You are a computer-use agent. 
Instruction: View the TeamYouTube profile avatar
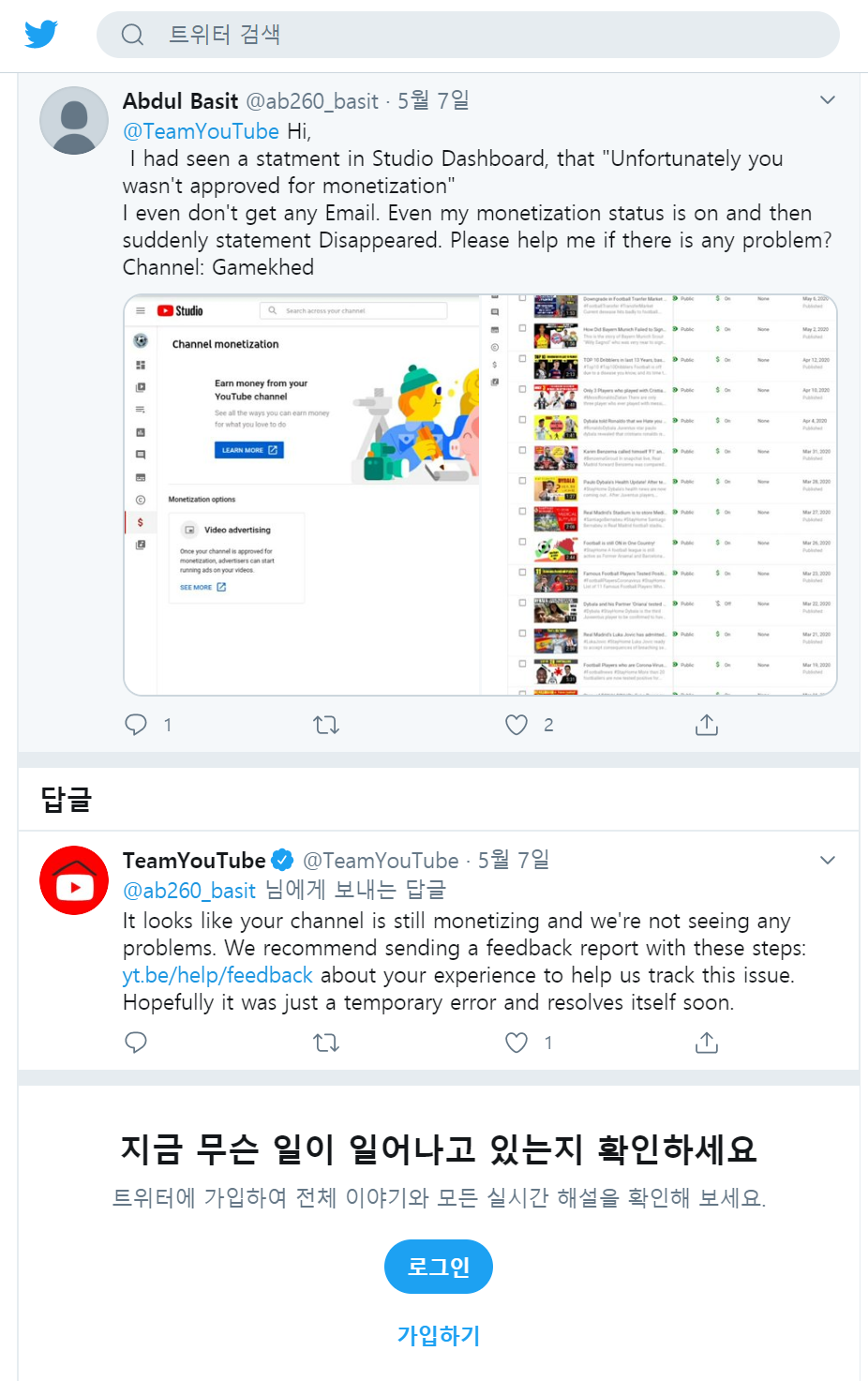74,880
